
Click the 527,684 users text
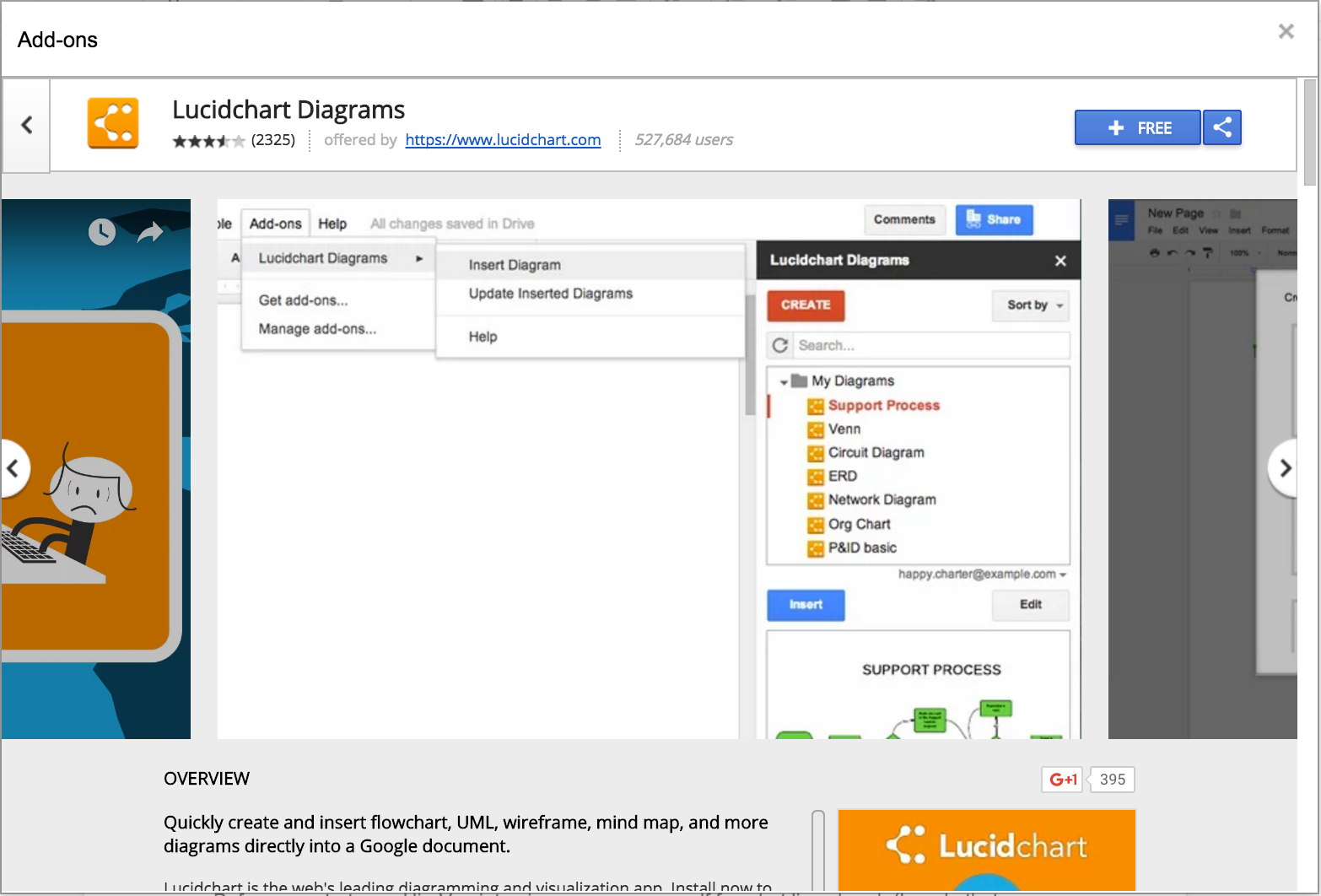683,140
